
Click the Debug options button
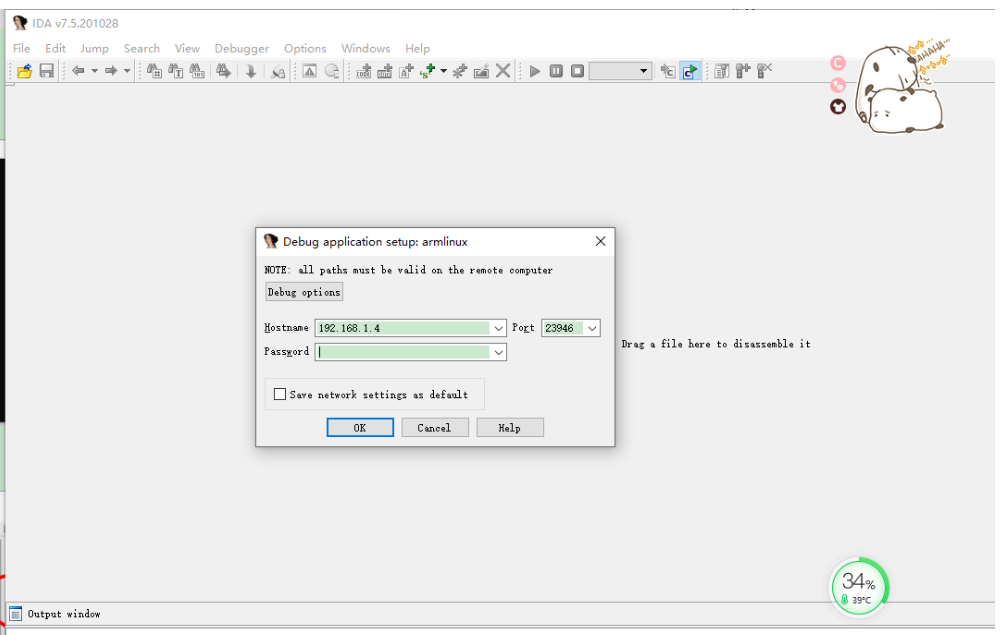click(x=304, y=292)
